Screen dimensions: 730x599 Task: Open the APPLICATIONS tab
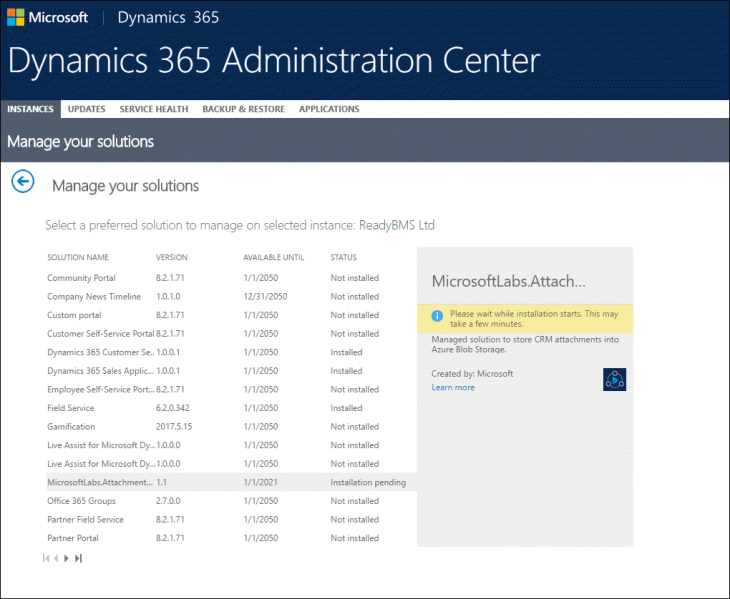(329, 109)
